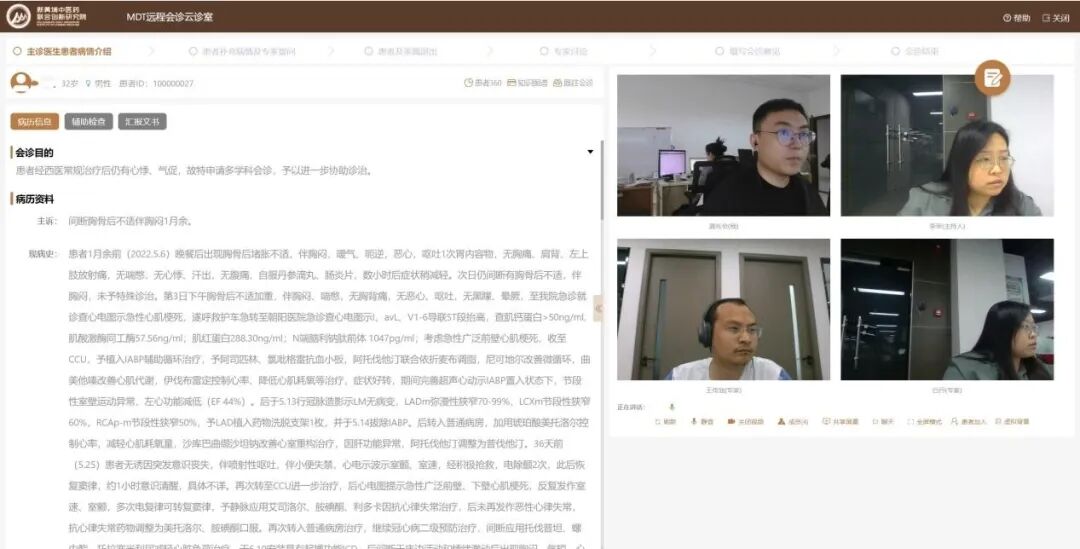Select the 填写会诊意见 step
1080x549 pixels.
[748, 51]
